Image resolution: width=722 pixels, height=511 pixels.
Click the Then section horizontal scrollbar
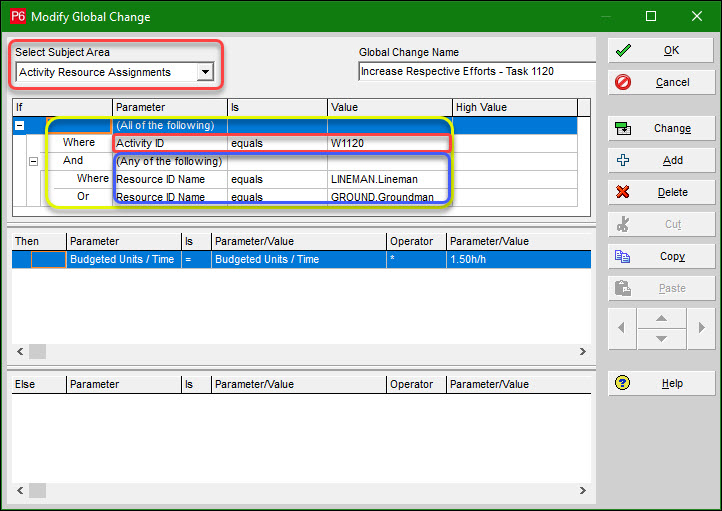point(300,352)
